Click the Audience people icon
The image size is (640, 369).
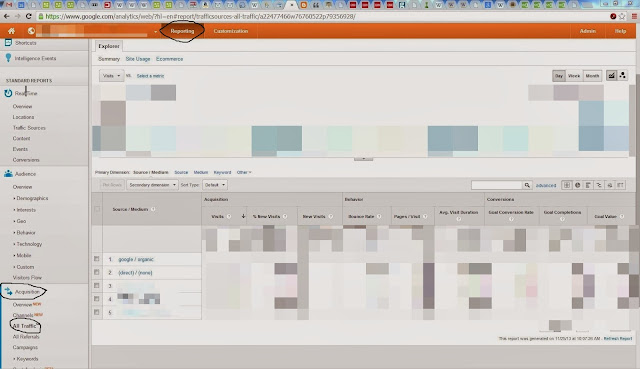click(8, 174)
